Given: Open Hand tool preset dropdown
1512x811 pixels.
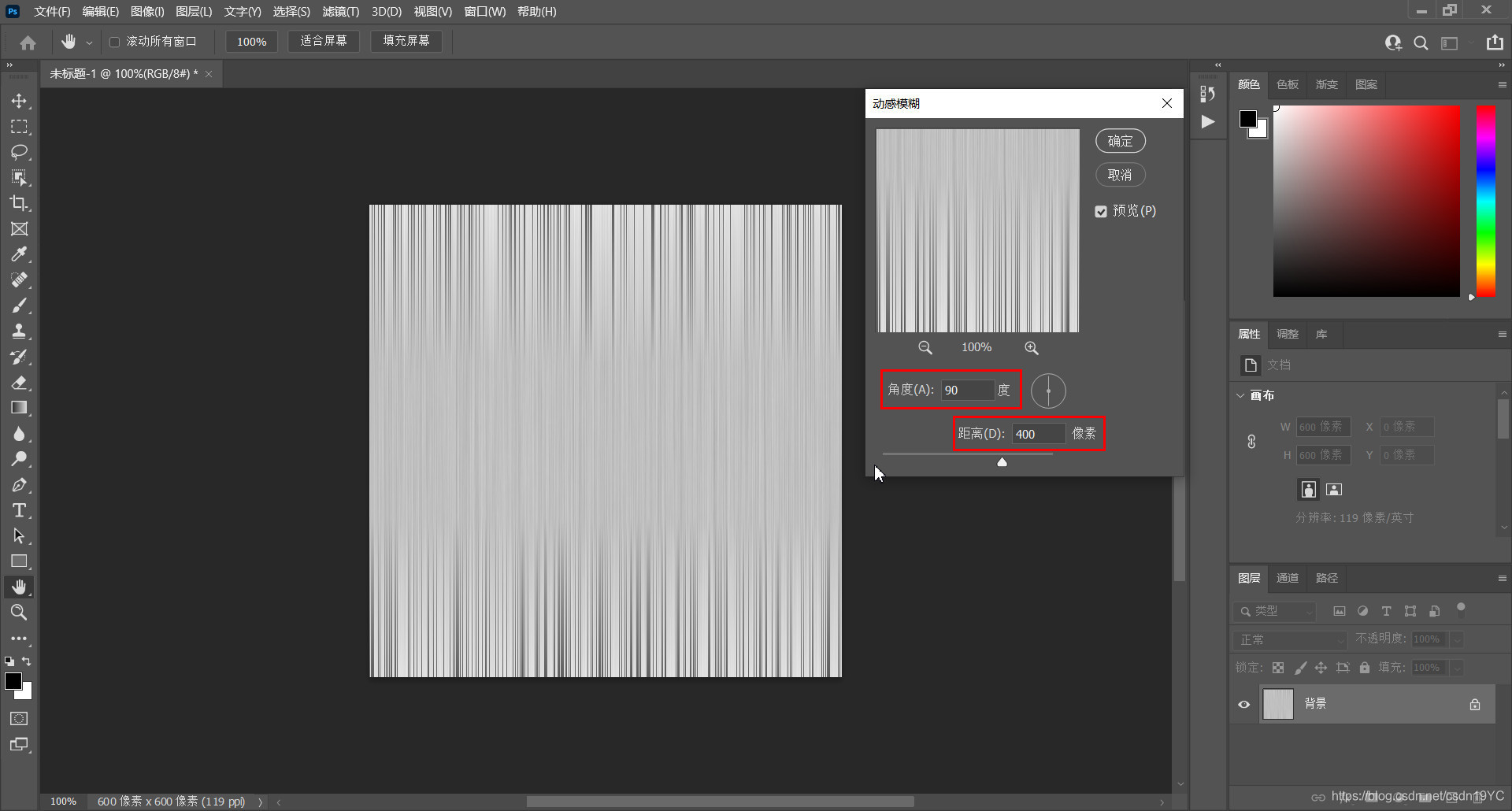Looking at the screenshot, I should (89, 43).
